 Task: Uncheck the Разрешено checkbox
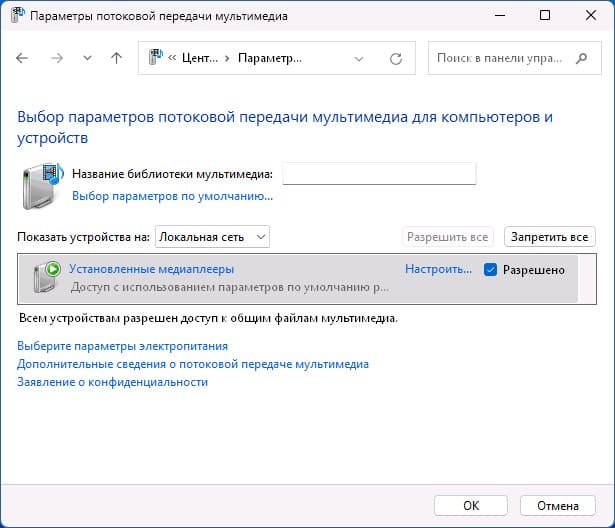(x=490, y=269)
